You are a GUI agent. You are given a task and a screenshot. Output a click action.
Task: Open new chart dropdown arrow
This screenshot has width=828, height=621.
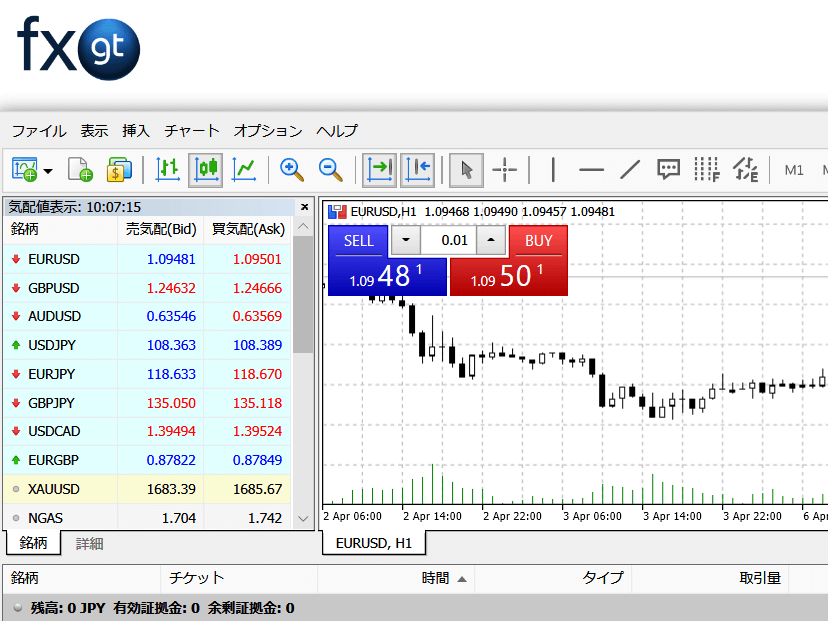click(x=47, y=171)
